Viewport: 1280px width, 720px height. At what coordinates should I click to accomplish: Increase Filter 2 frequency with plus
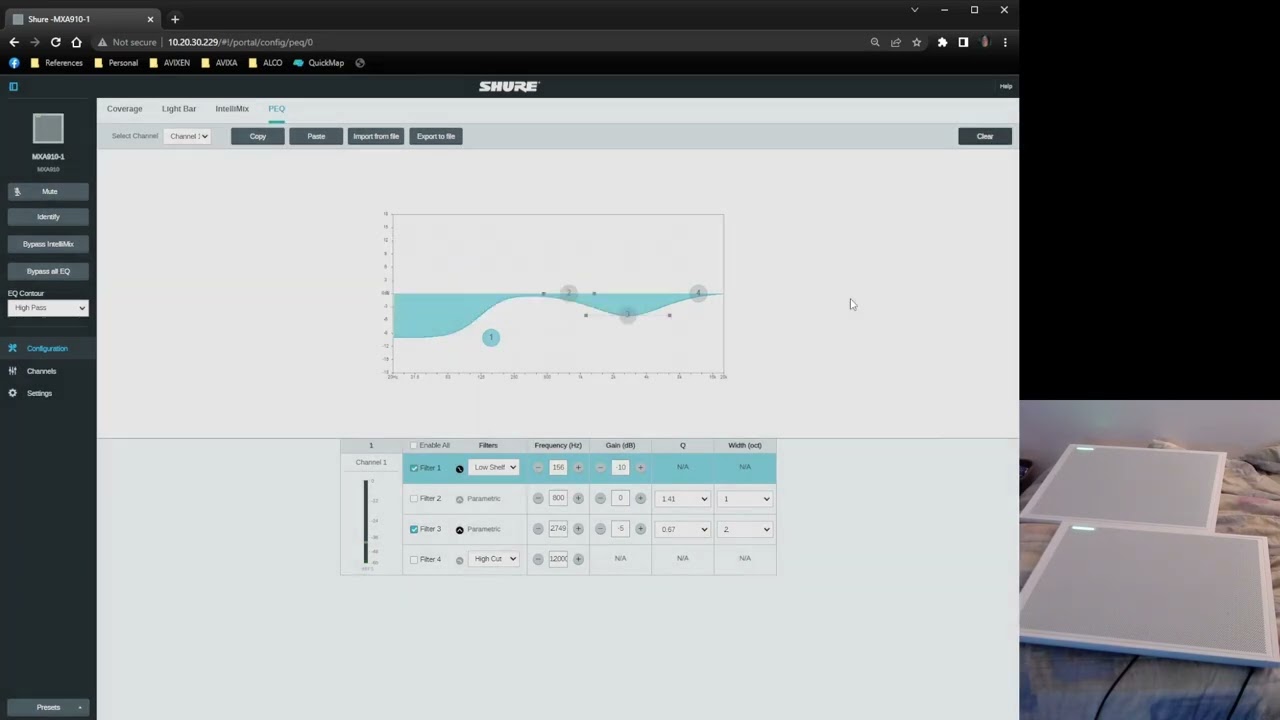coord(578,498)
